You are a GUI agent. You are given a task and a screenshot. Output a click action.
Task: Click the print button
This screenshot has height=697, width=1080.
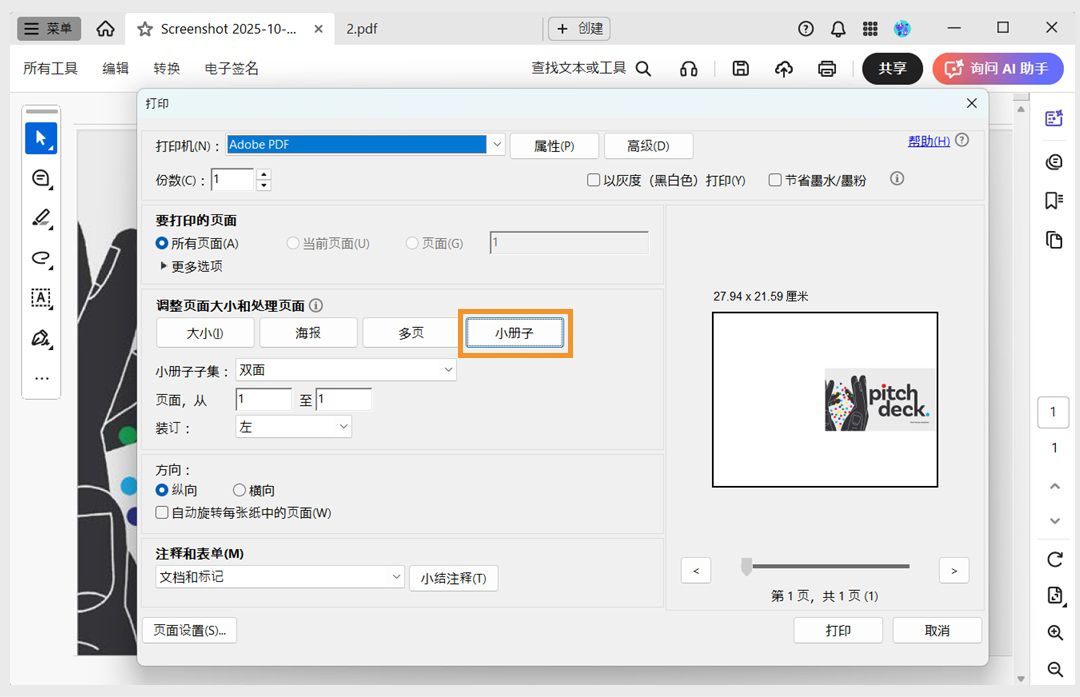click(838, 630)
